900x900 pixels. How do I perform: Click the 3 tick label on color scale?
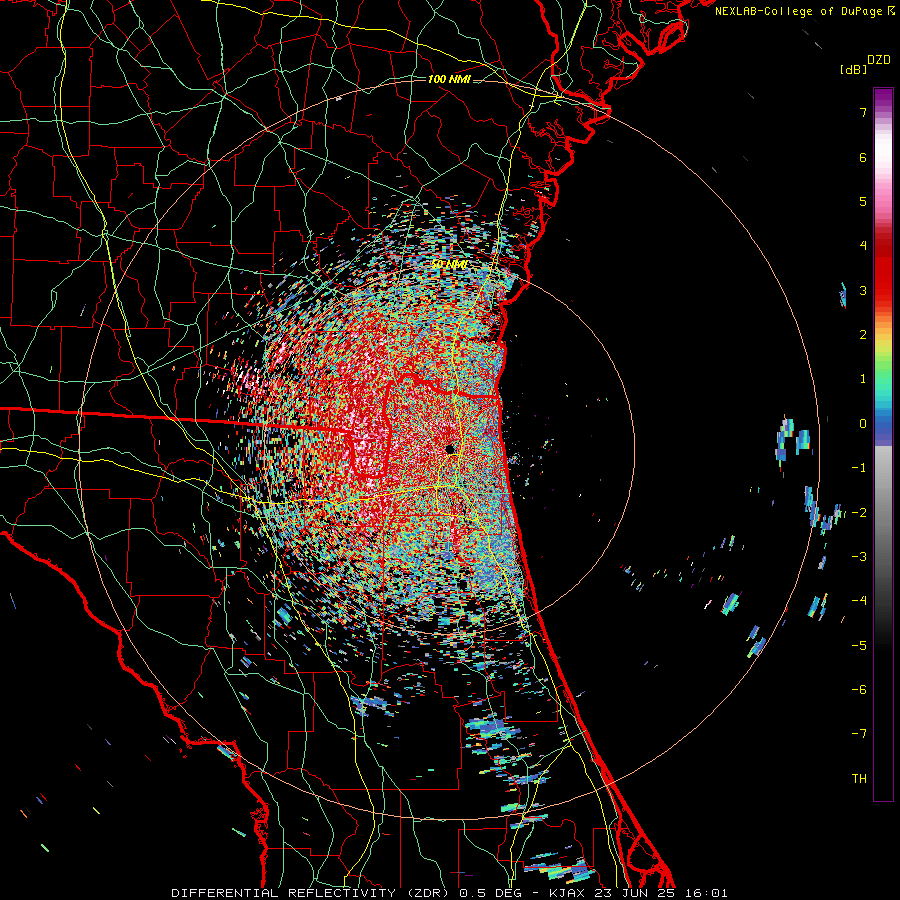863,290
